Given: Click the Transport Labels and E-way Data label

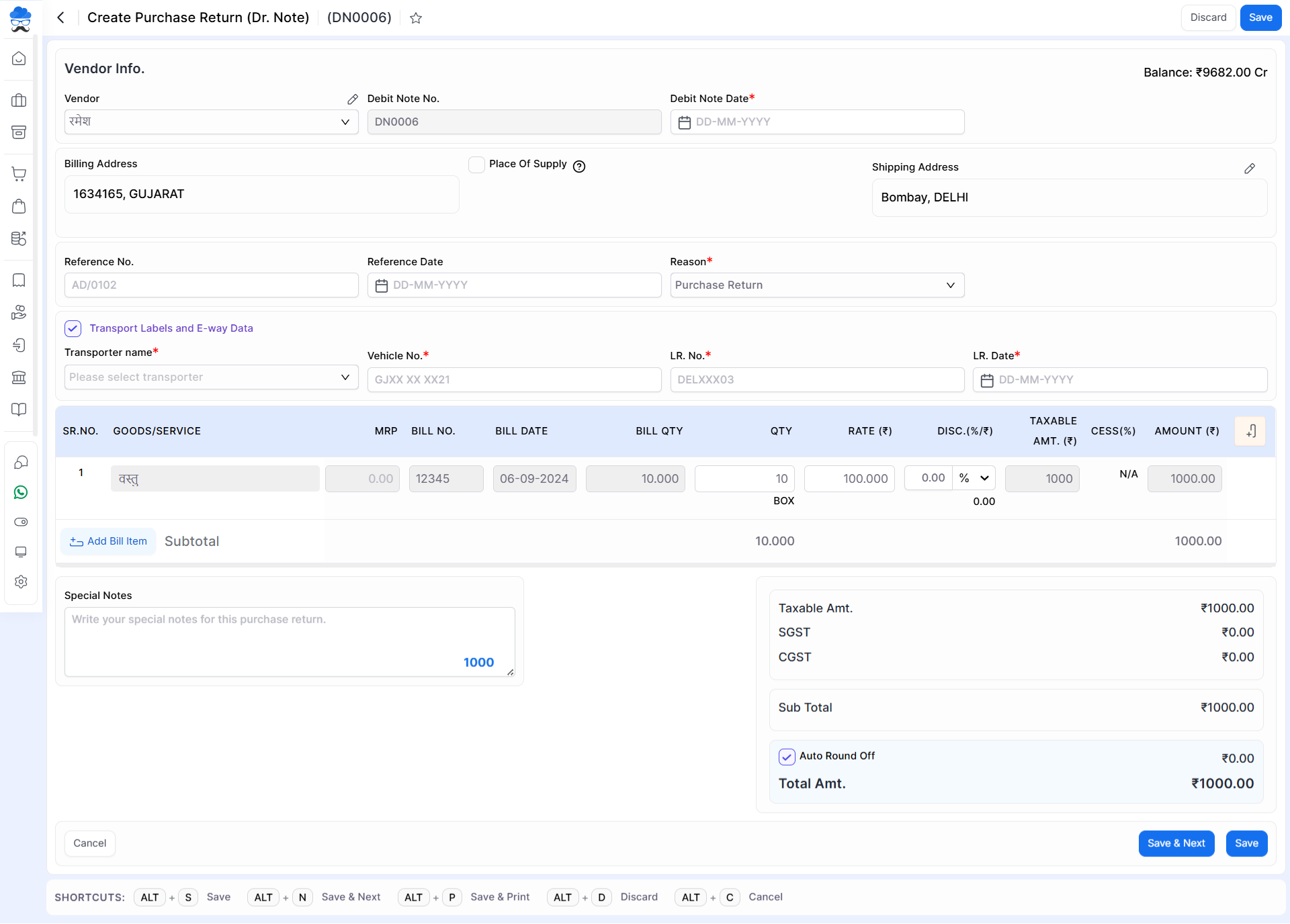Looking at the screenshot, I should tap(171, 328).
